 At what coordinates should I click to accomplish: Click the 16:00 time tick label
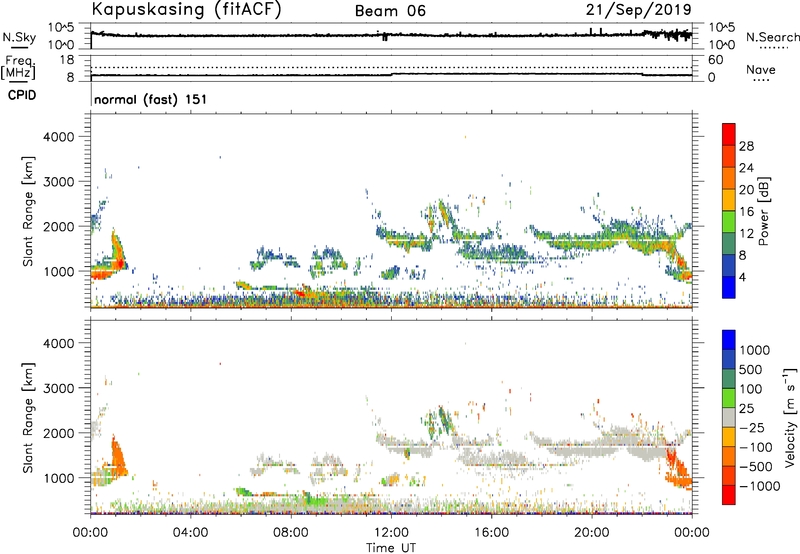coord(491,533)
